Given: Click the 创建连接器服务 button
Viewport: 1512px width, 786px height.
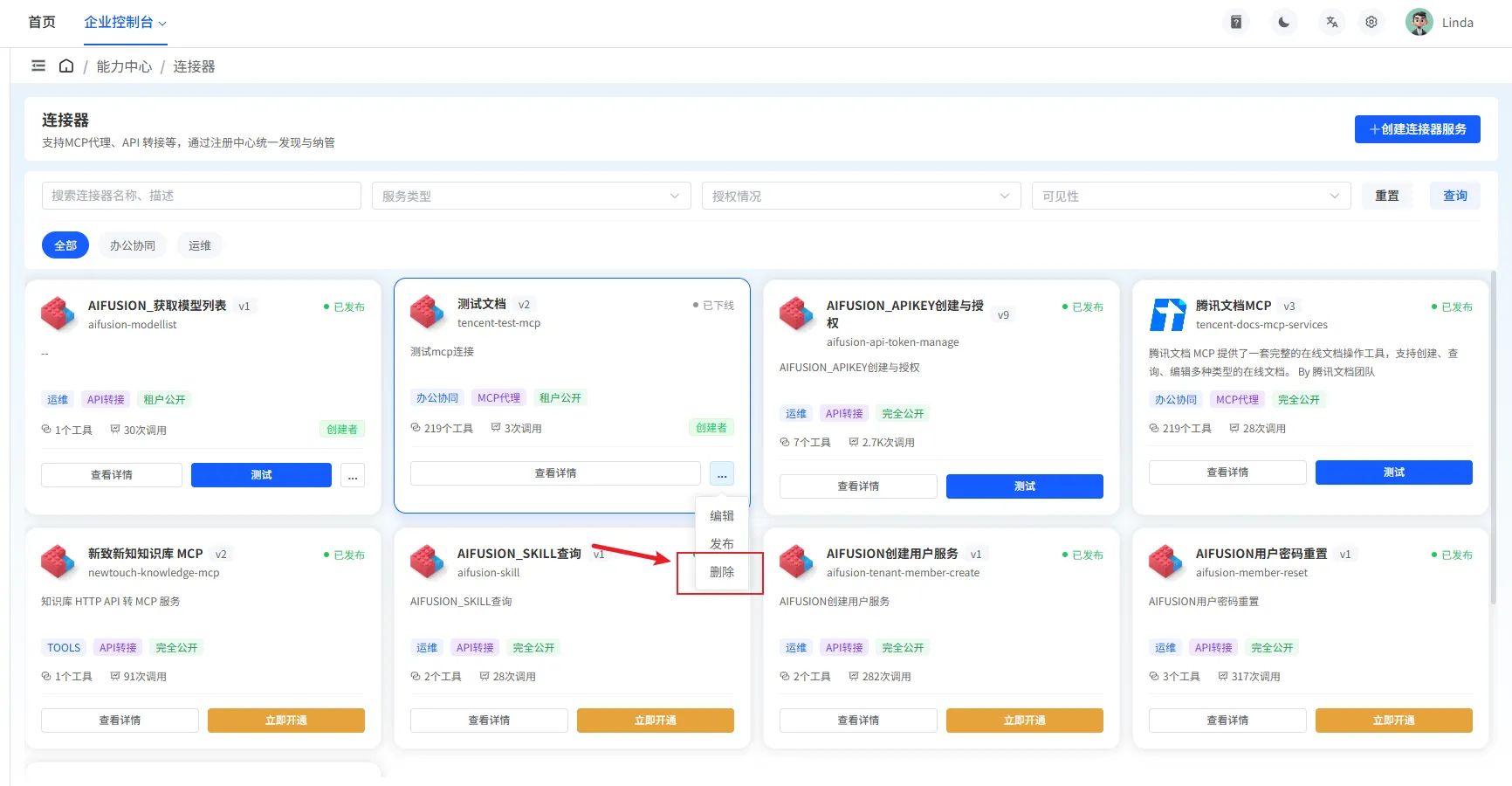Looking at the screenshot, I should (x=1418, y=129).
